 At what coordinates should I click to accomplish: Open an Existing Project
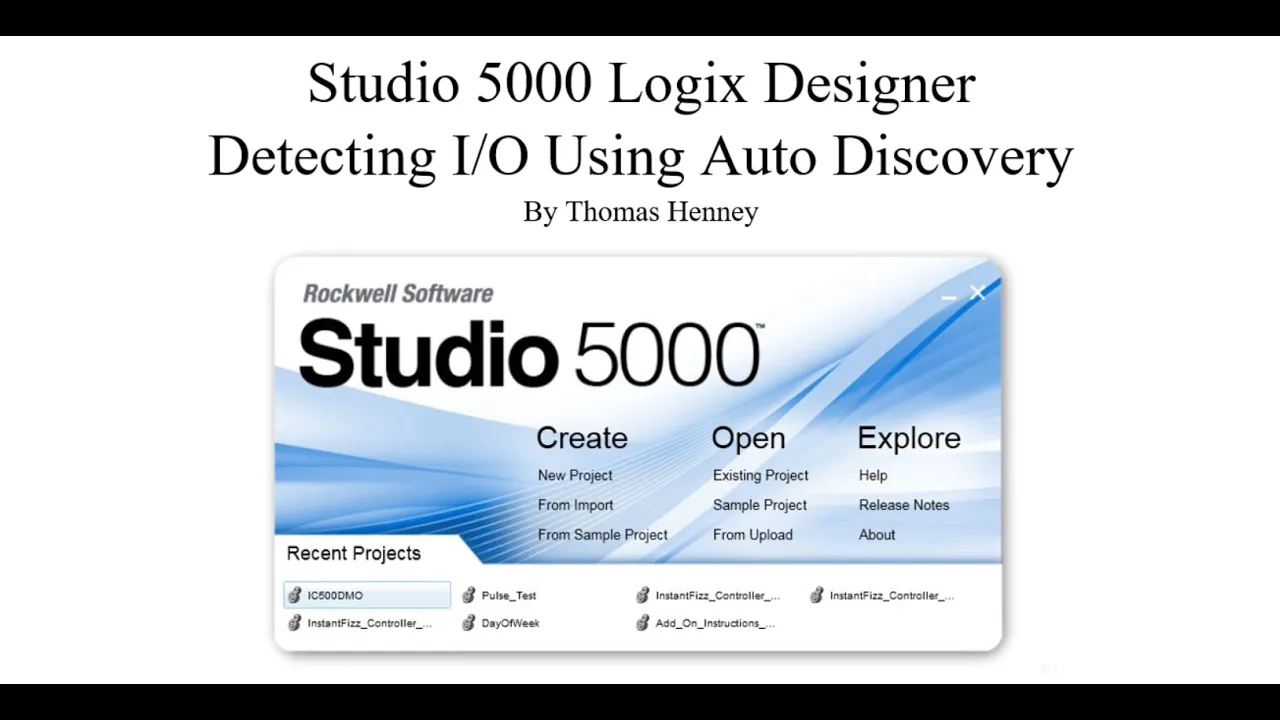pos(761,475)
